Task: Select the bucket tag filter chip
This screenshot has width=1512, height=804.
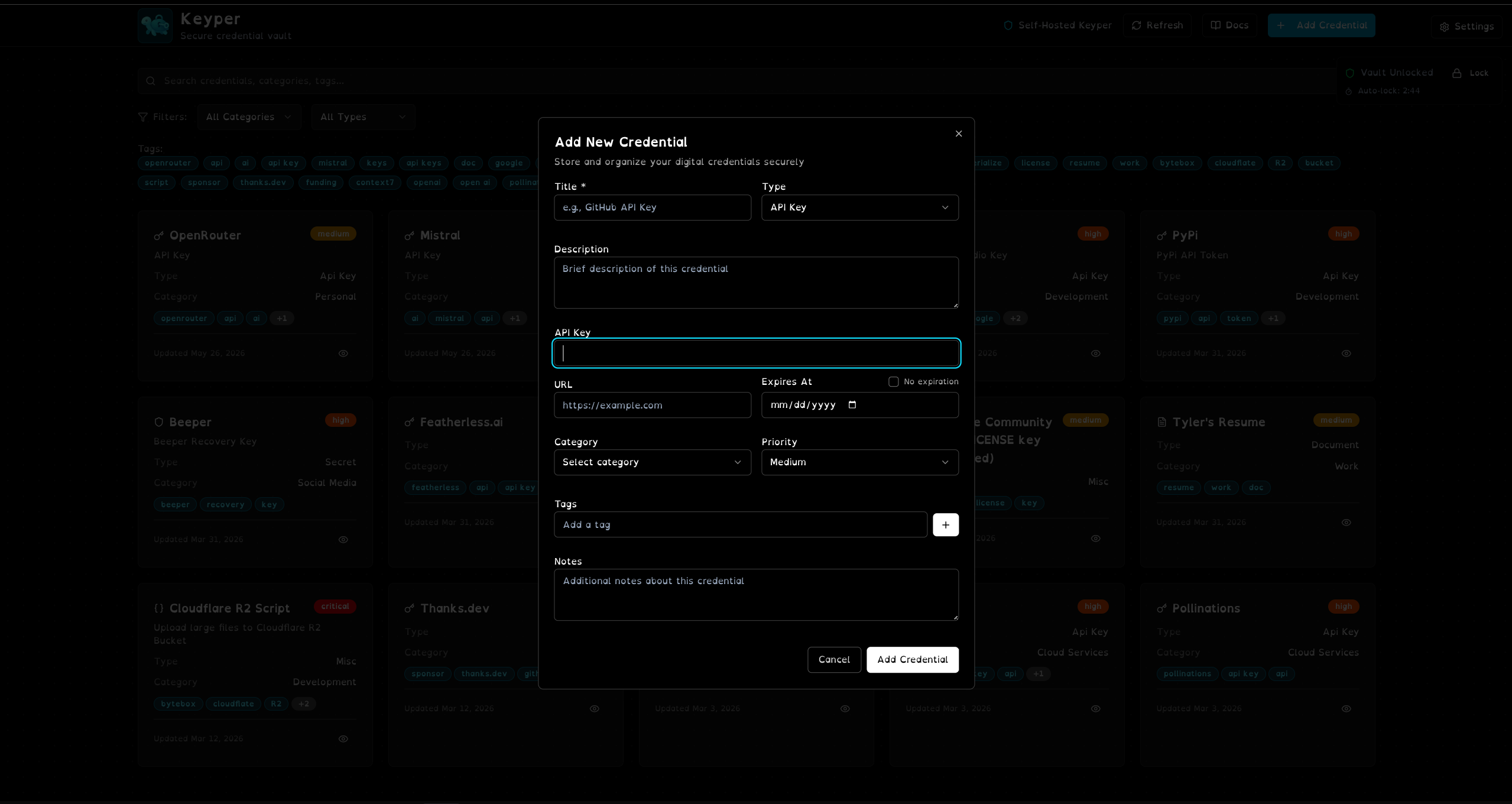Action: click(1319, 163)
